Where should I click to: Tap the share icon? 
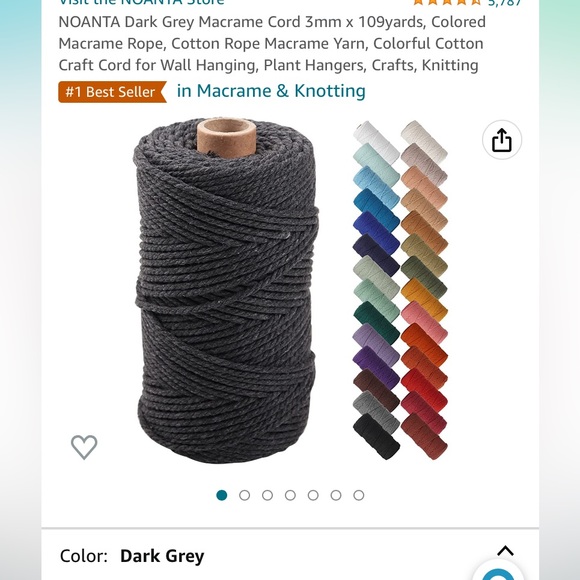click(x=502, y=140)
